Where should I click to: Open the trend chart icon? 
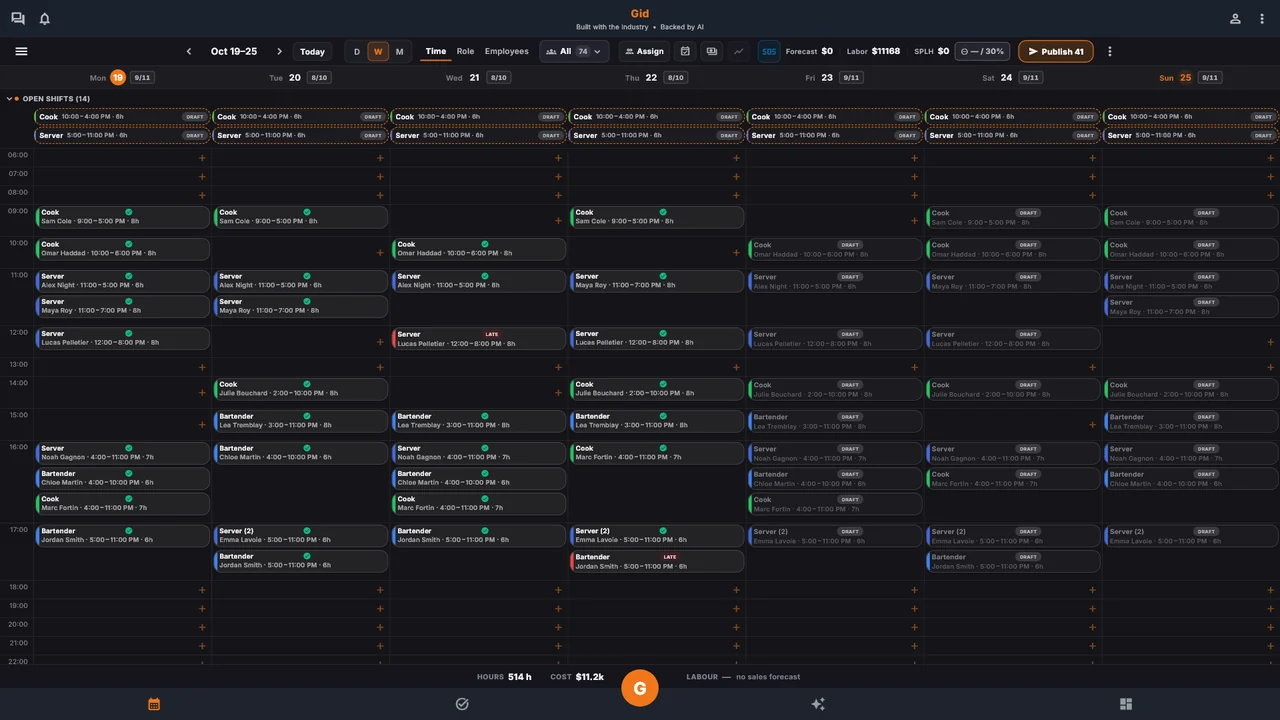click(x=738, y=51)
